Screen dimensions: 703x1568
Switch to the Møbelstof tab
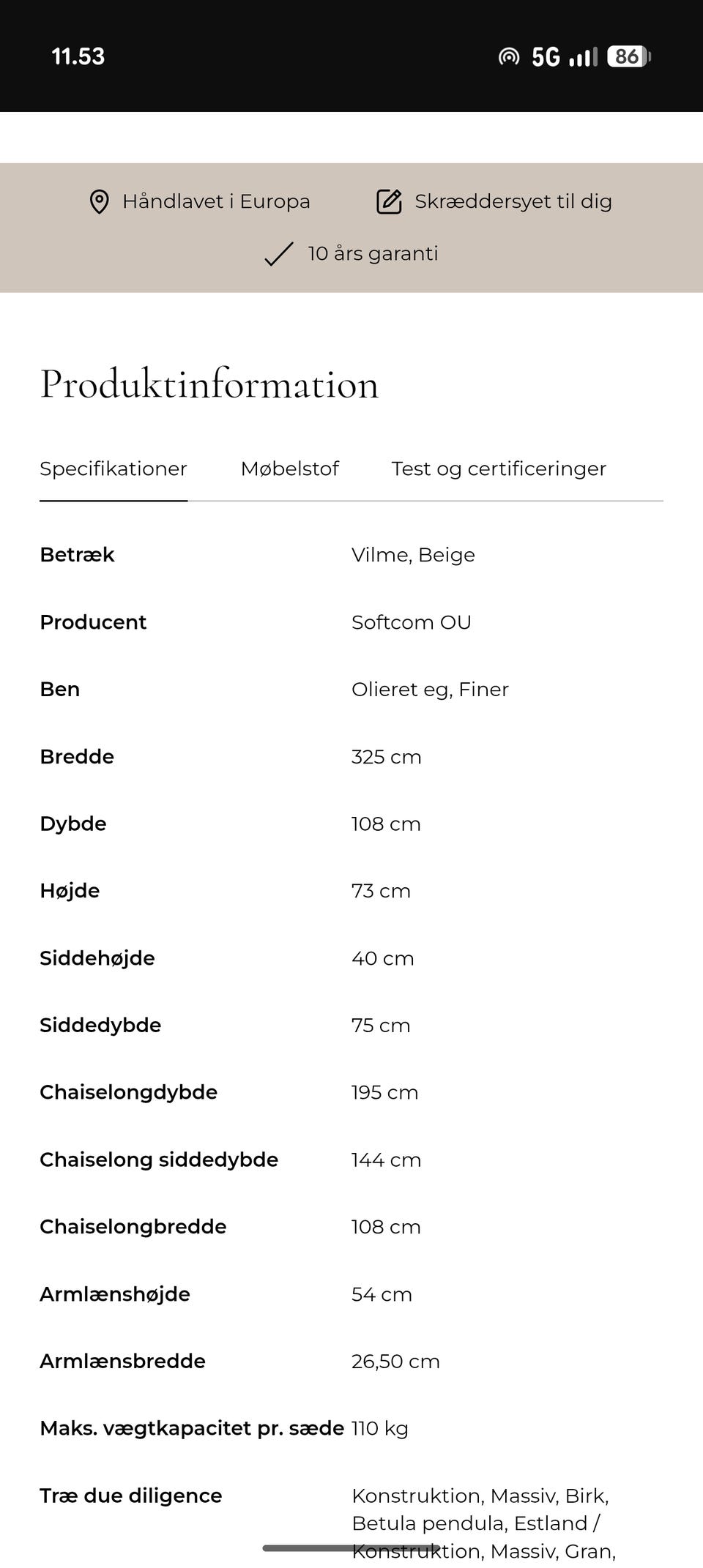[289, 468]
